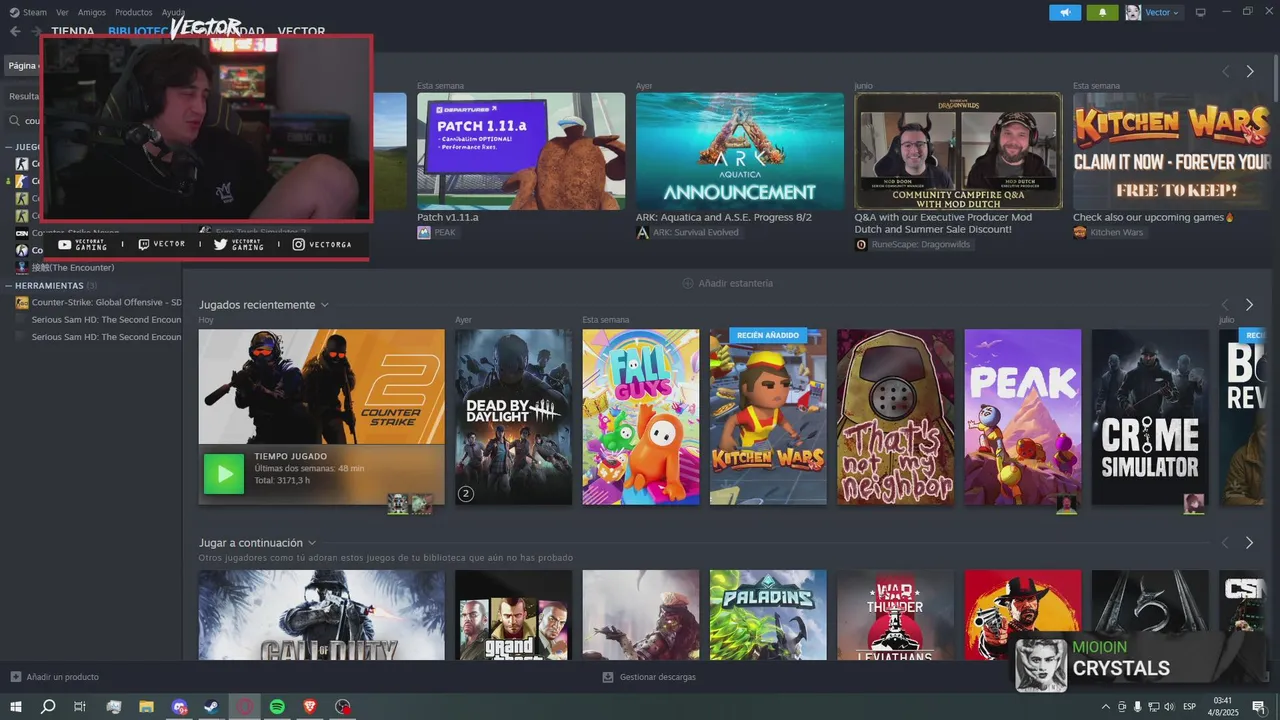This screenshot has width=1280, height=720.
Task: Click the green Play button for Counter-Strike 2
Action: tap(224, 474)
